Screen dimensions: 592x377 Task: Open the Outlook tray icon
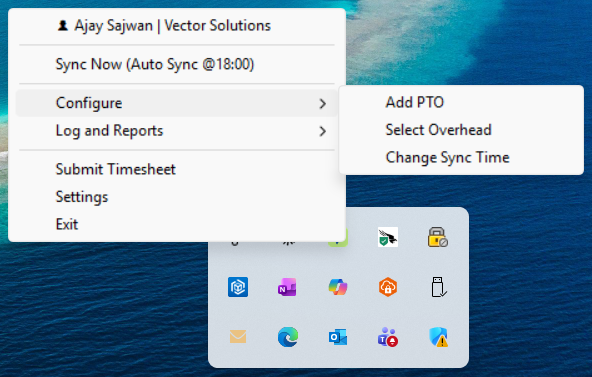(338, 337)
